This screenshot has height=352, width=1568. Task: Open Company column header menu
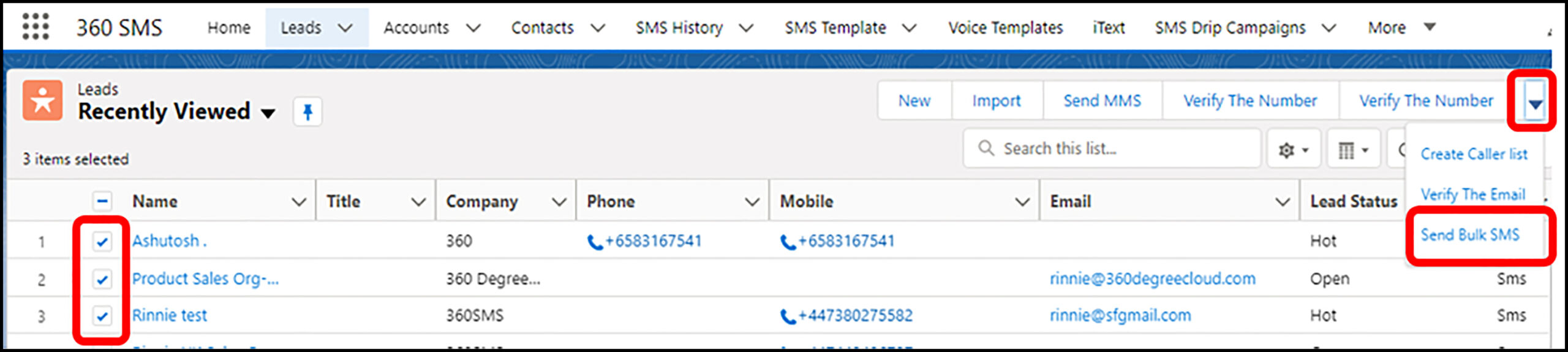tap(559, 201)
